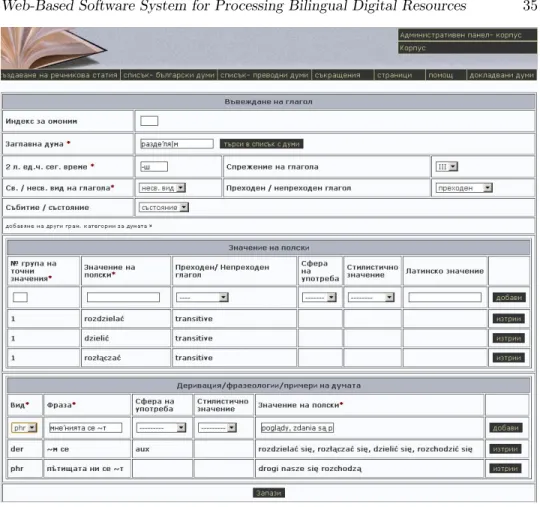
Task: Open Преходен/Непреходен dropdown in meanings table
Action: pos(202,297)
